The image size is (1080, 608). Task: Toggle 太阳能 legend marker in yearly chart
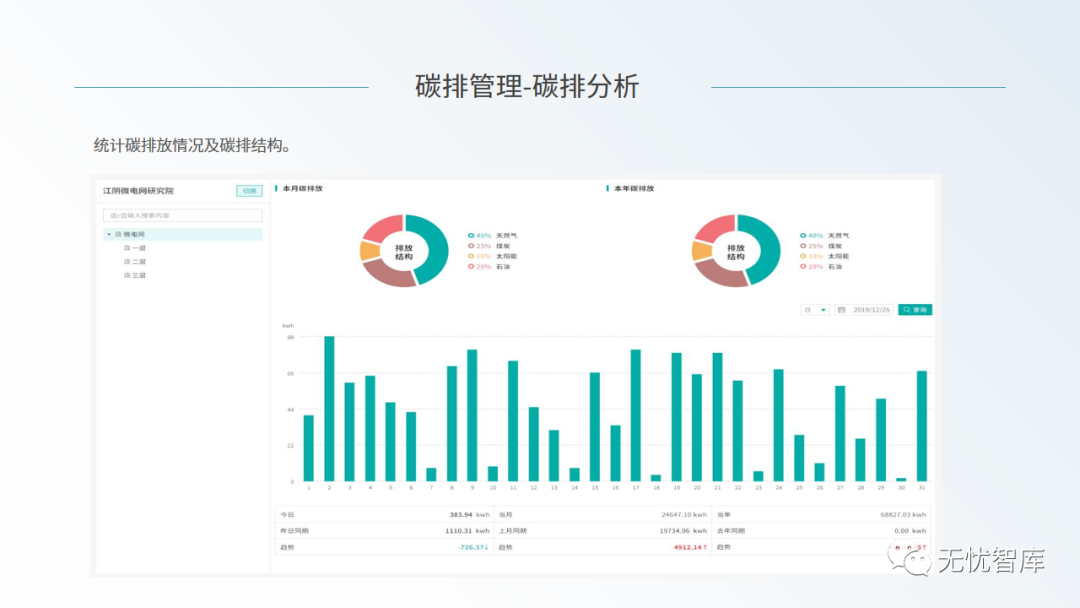[803, 256]
